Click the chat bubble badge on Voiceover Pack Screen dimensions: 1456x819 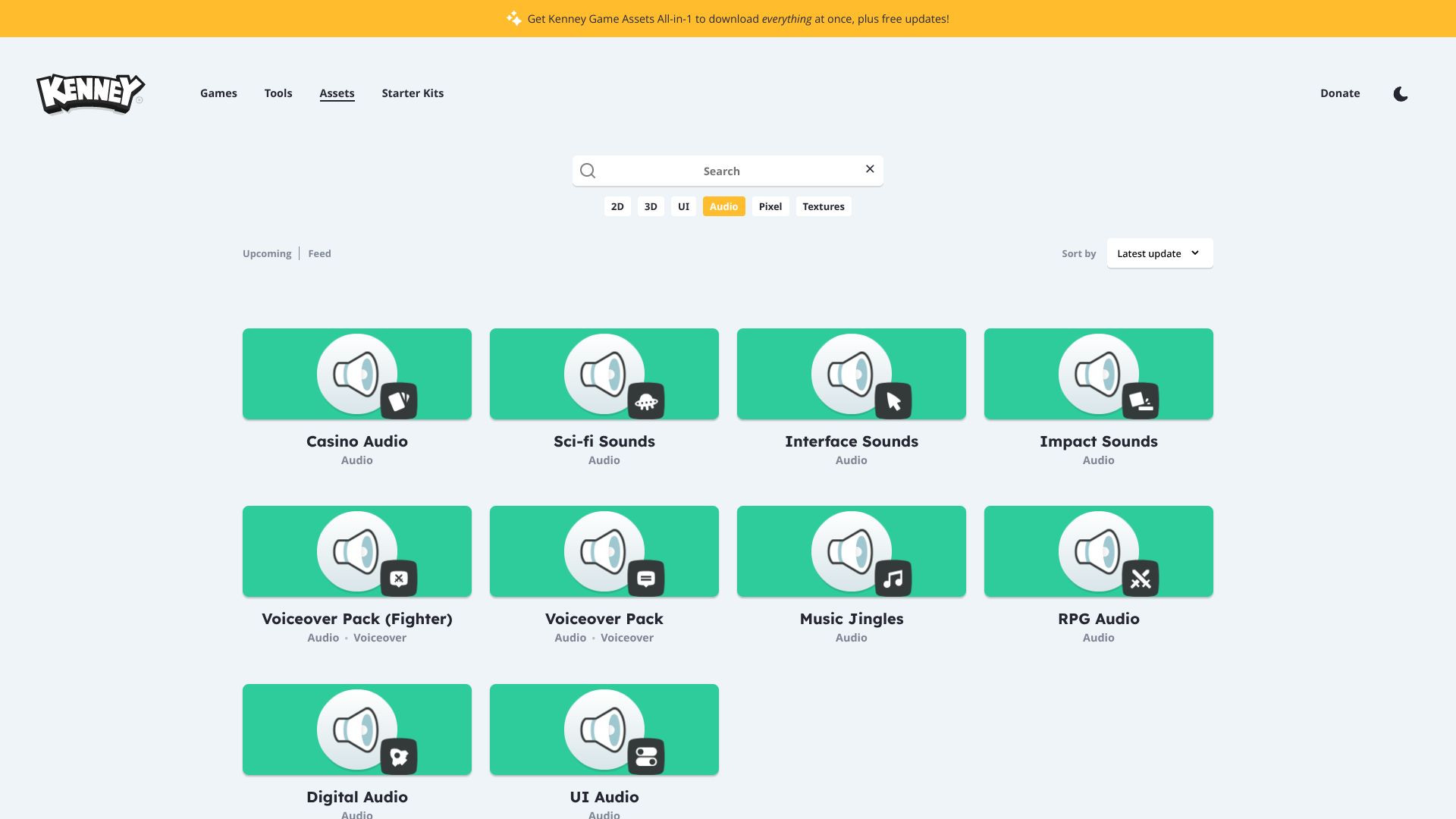point(646,579)
